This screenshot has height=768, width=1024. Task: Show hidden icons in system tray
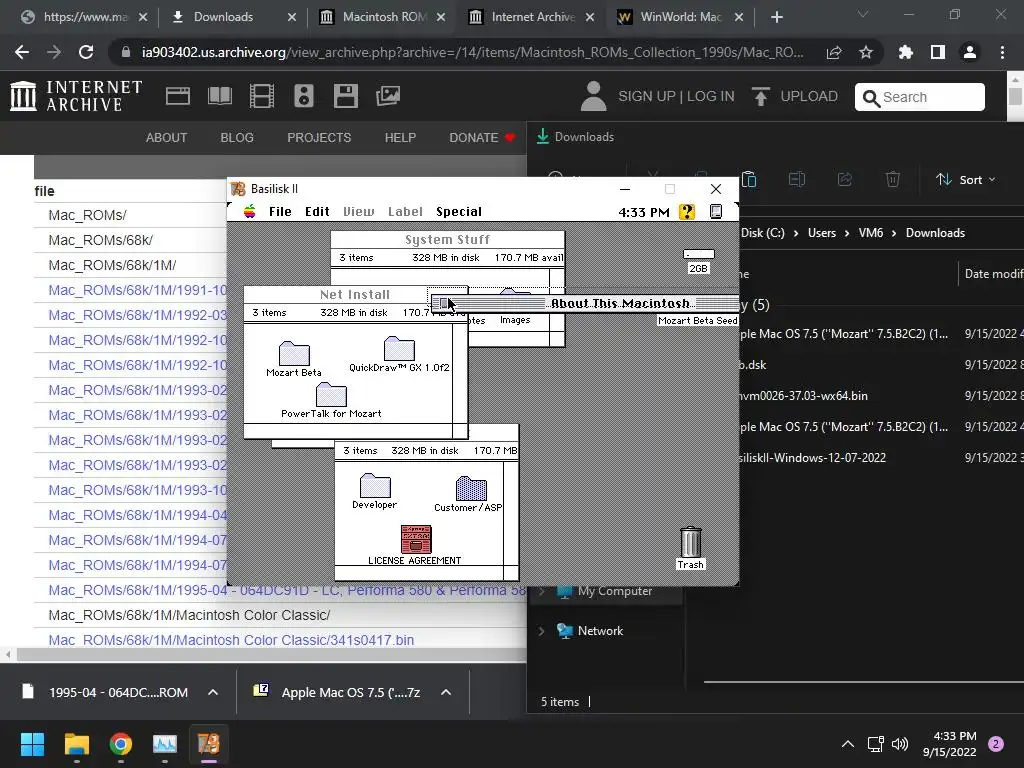tap(848, 744)
